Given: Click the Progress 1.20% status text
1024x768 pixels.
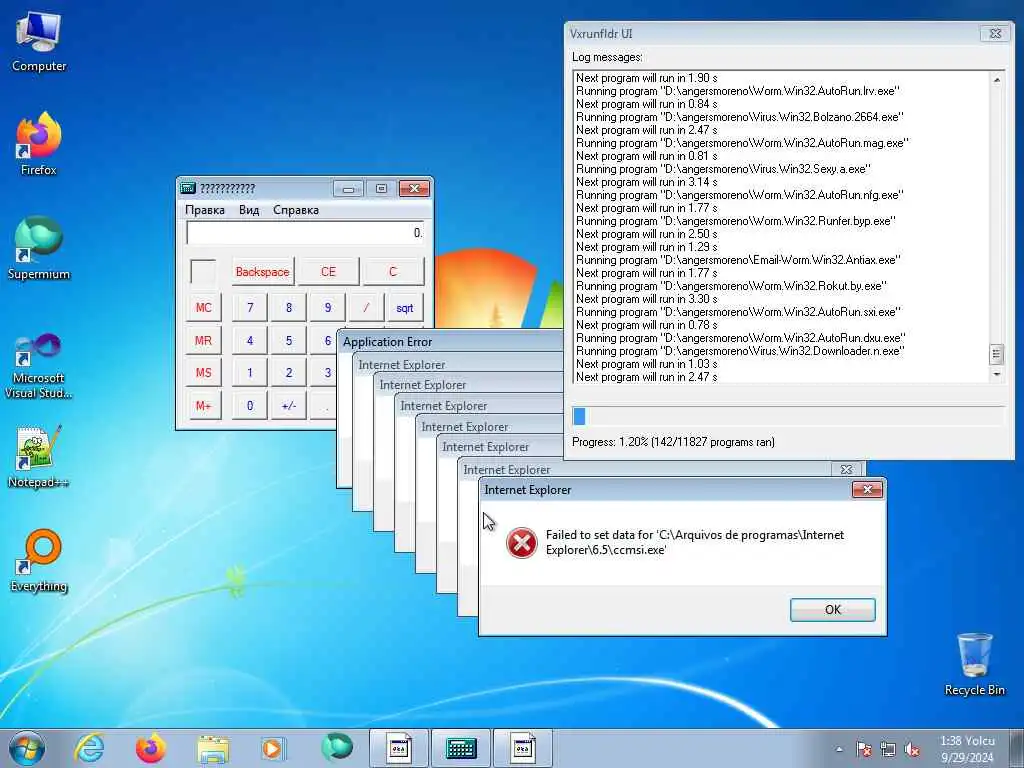Looking at the screenshot, I should (673, 442).
